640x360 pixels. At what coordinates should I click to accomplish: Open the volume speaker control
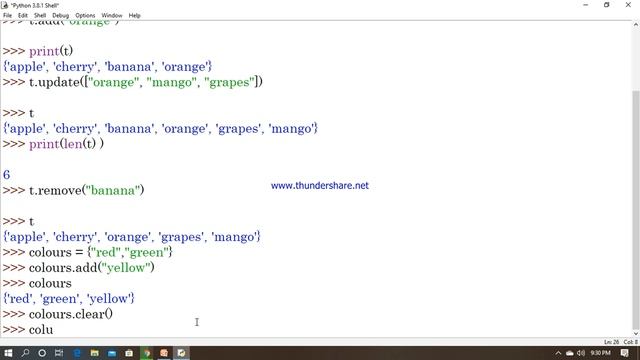coord(581,353)
